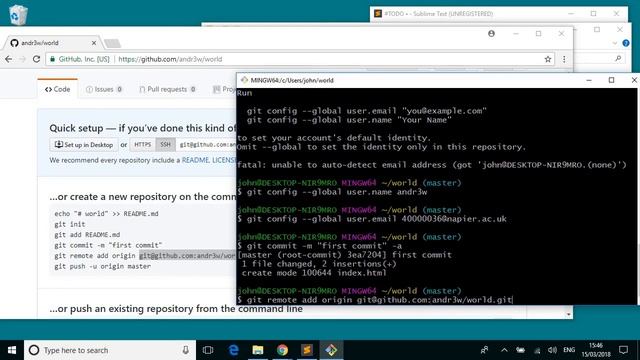The height and width of the screenshot is (360, 640).
Task: Switch to Git Bash on taskbar
Action: [331, 350]
